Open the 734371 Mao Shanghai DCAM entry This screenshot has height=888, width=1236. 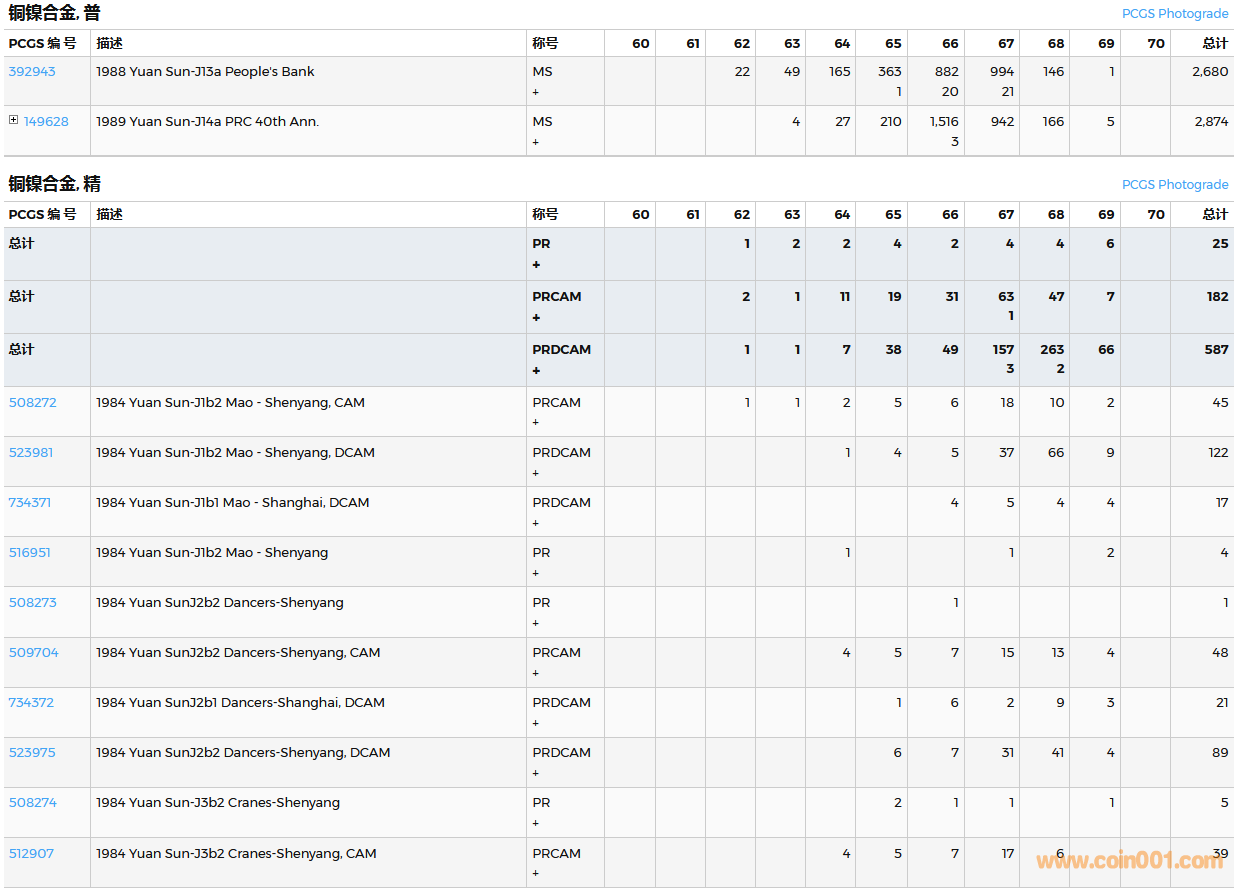(30, 503)
